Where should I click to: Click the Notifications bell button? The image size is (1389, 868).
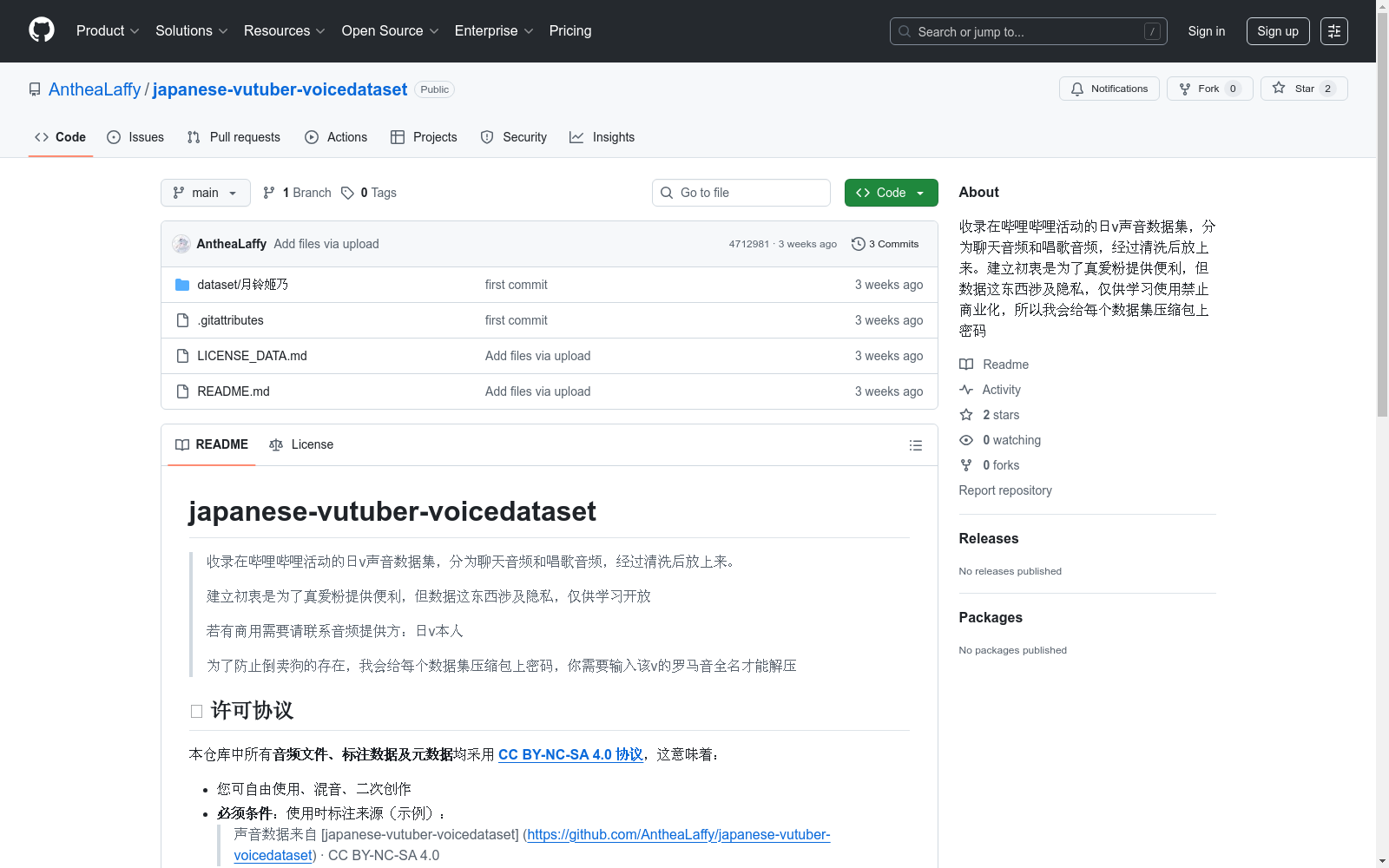click(1109, 89)
